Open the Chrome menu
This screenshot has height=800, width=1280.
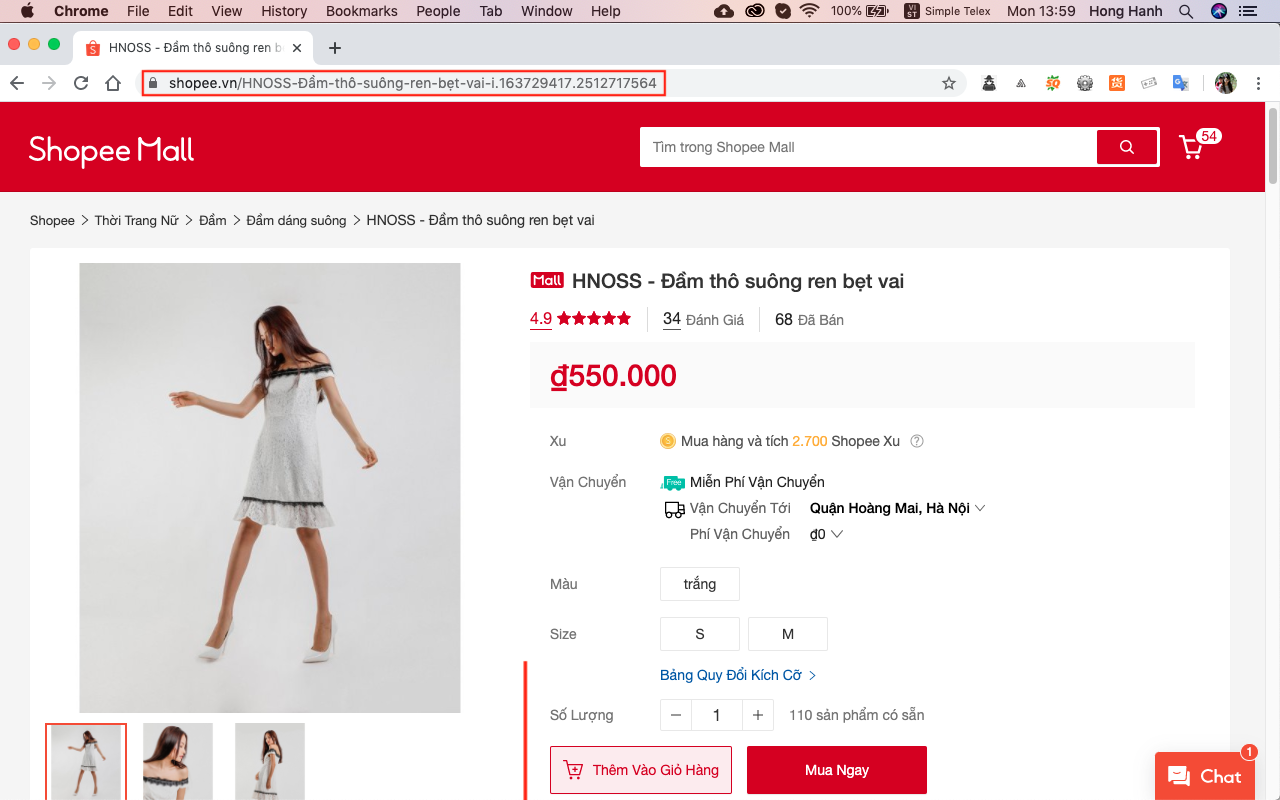(81, 11)
